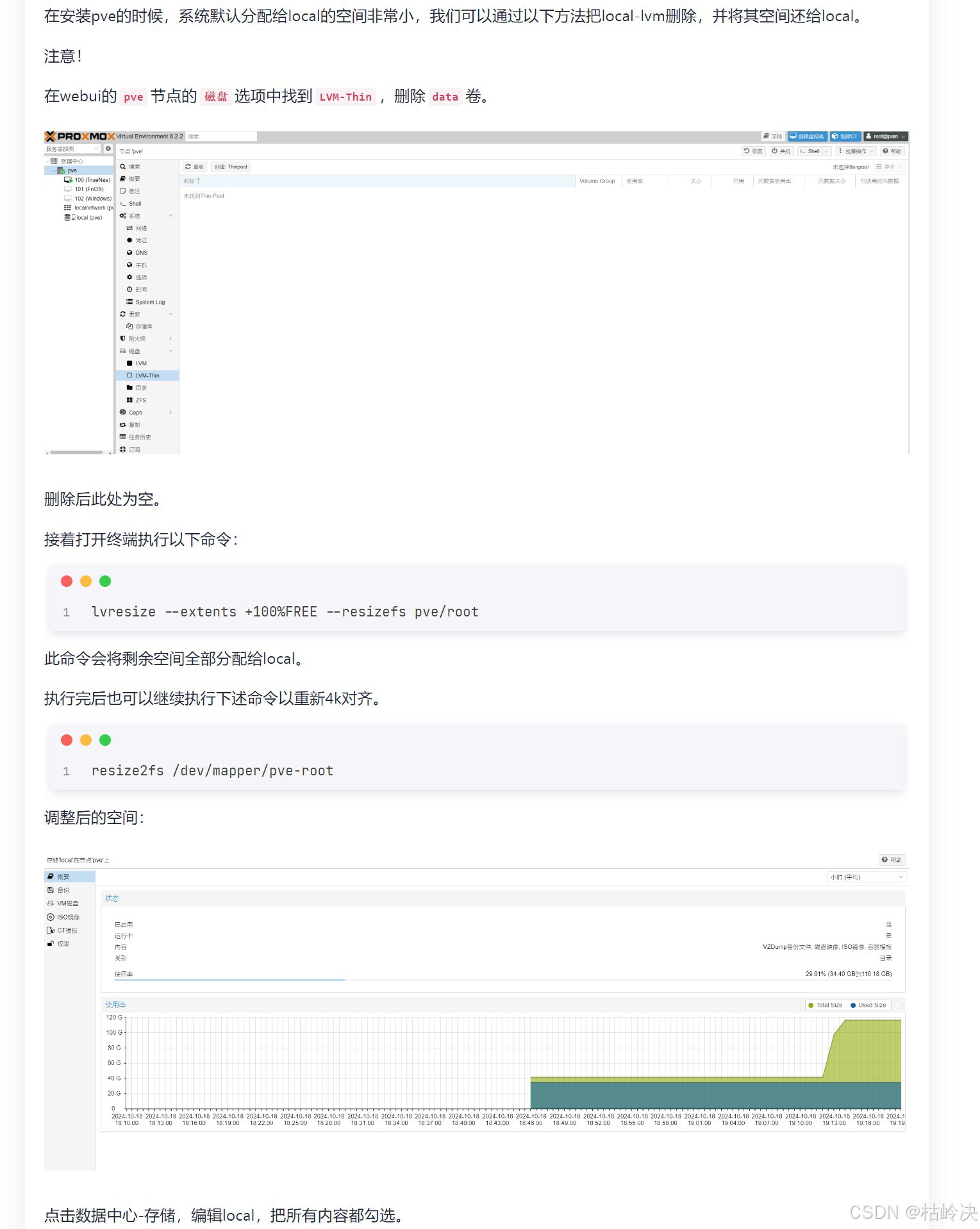980x1229 pixels.
Task: Open 选项 under system menu
Action: [147, 277]
